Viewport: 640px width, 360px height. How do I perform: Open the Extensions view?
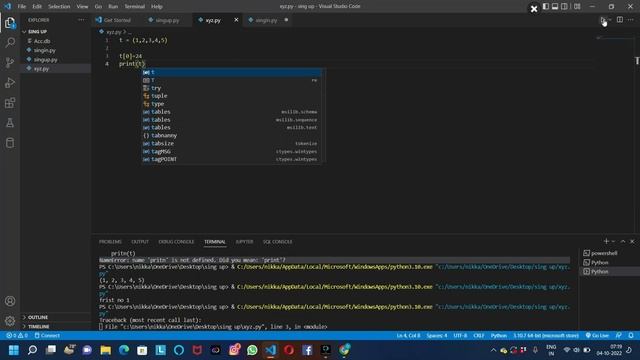pos(10,102)
